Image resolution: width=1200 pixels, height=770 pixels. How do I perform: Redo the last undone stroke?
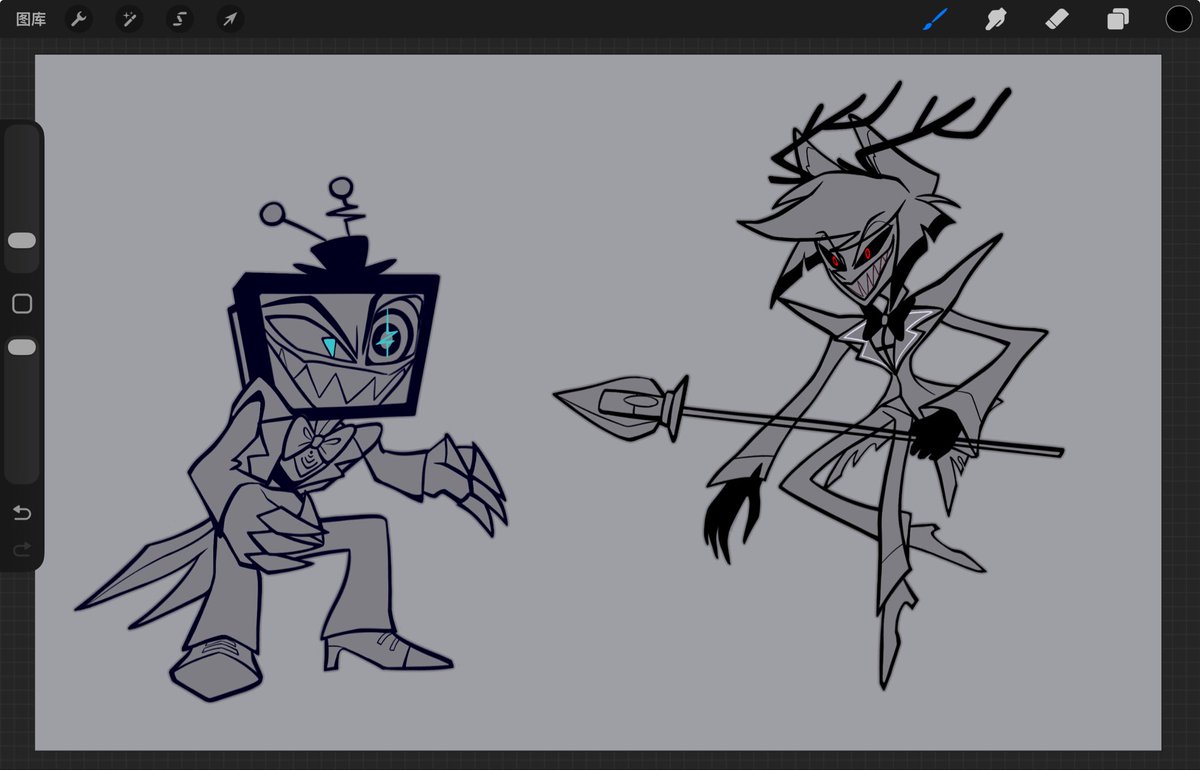(x=22, y=549)
